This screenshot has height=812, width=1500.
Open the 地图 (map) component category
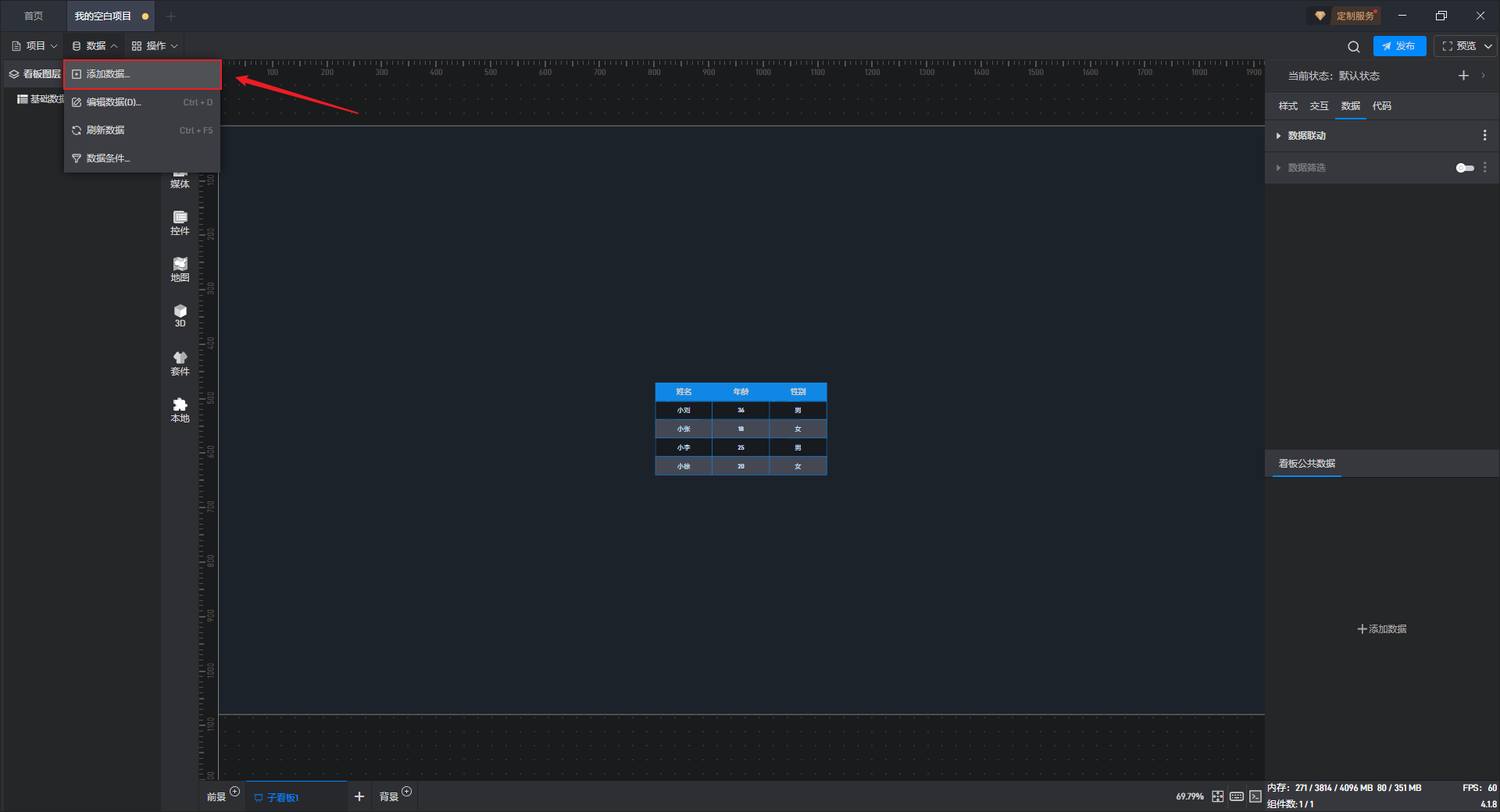[x=180, y=270]
